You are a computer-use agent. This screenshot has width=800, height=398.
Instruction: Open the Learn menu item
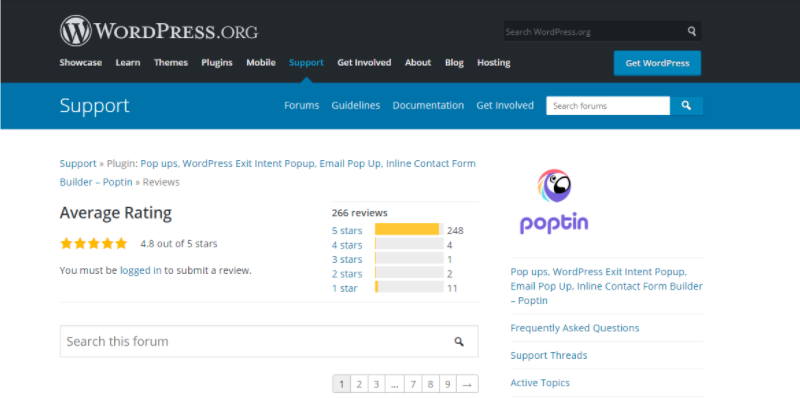(x=128, y=63)
